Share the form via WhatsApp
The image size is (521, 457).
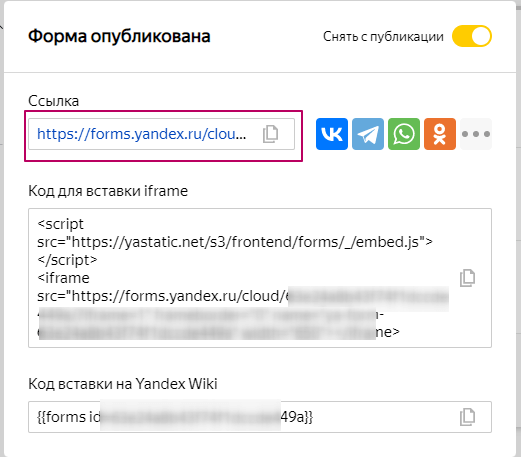point(404,134)
